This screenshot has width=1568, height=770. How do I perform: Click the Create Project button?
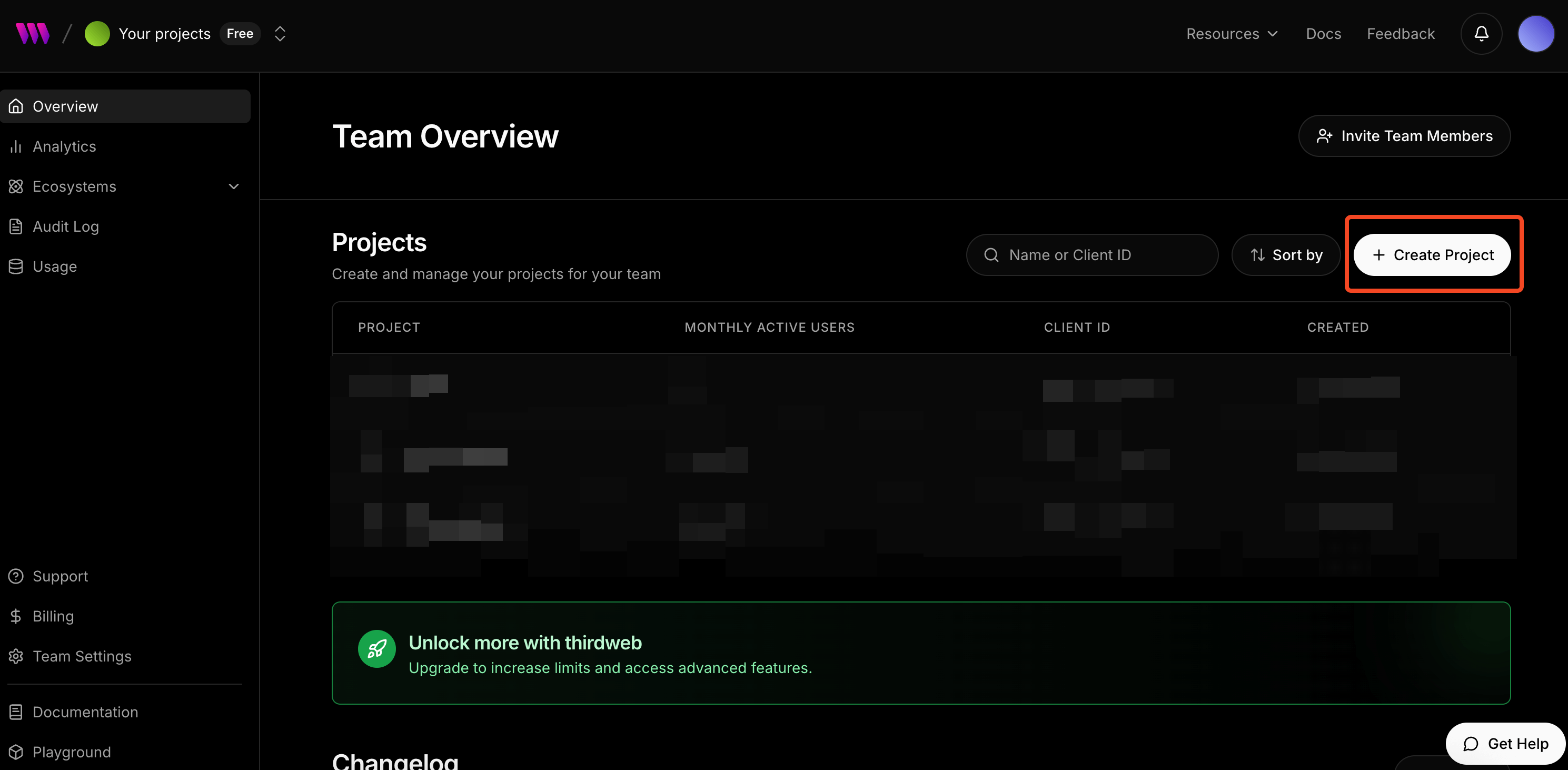click(1432, 255)
